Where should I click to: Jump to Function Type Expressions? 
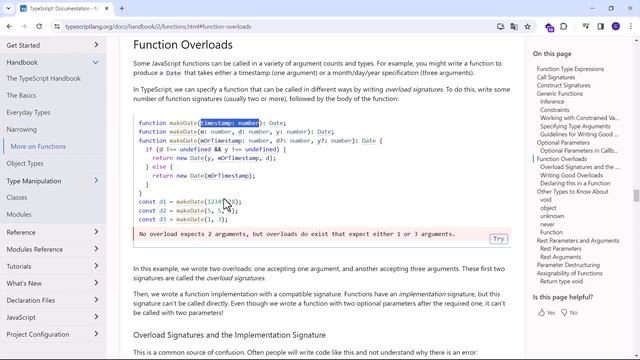(570, 69)
